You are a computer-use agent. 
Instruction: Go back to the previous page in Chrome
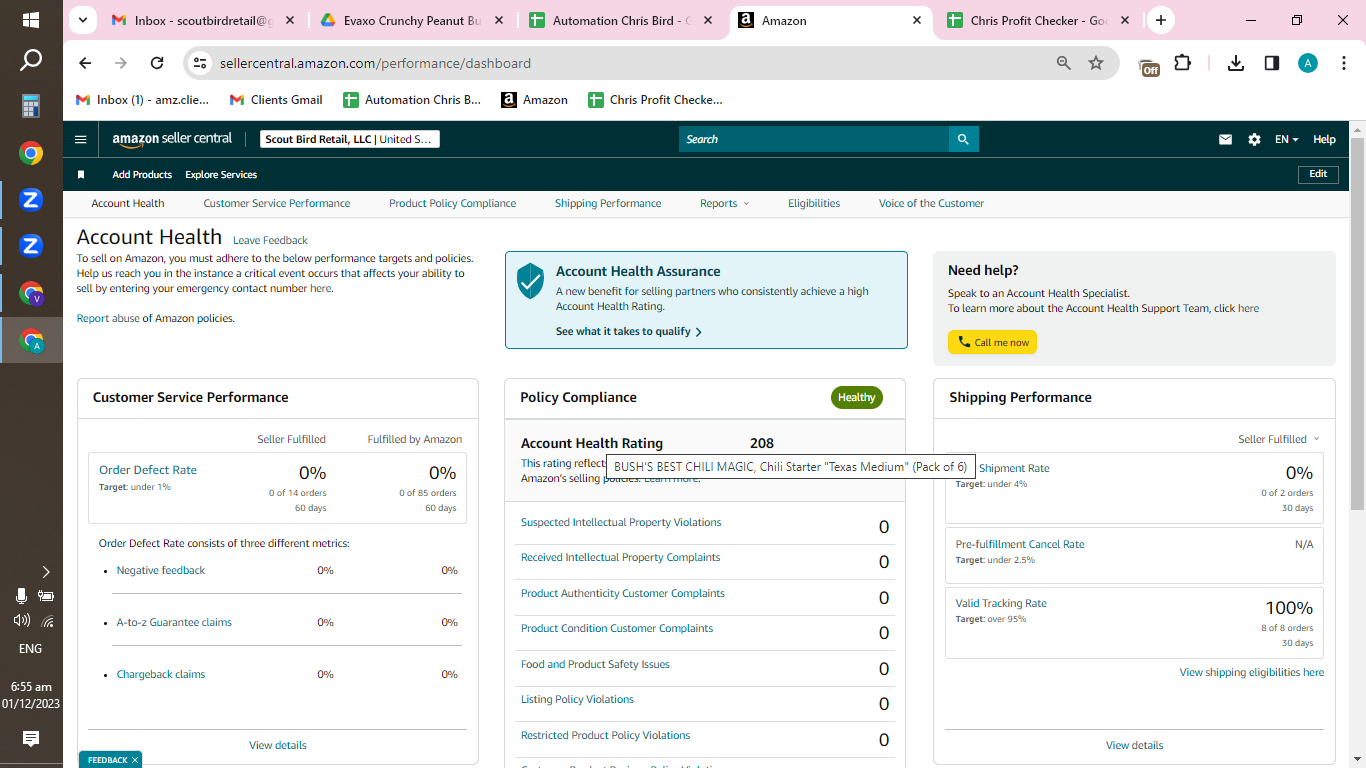(86, 63)
